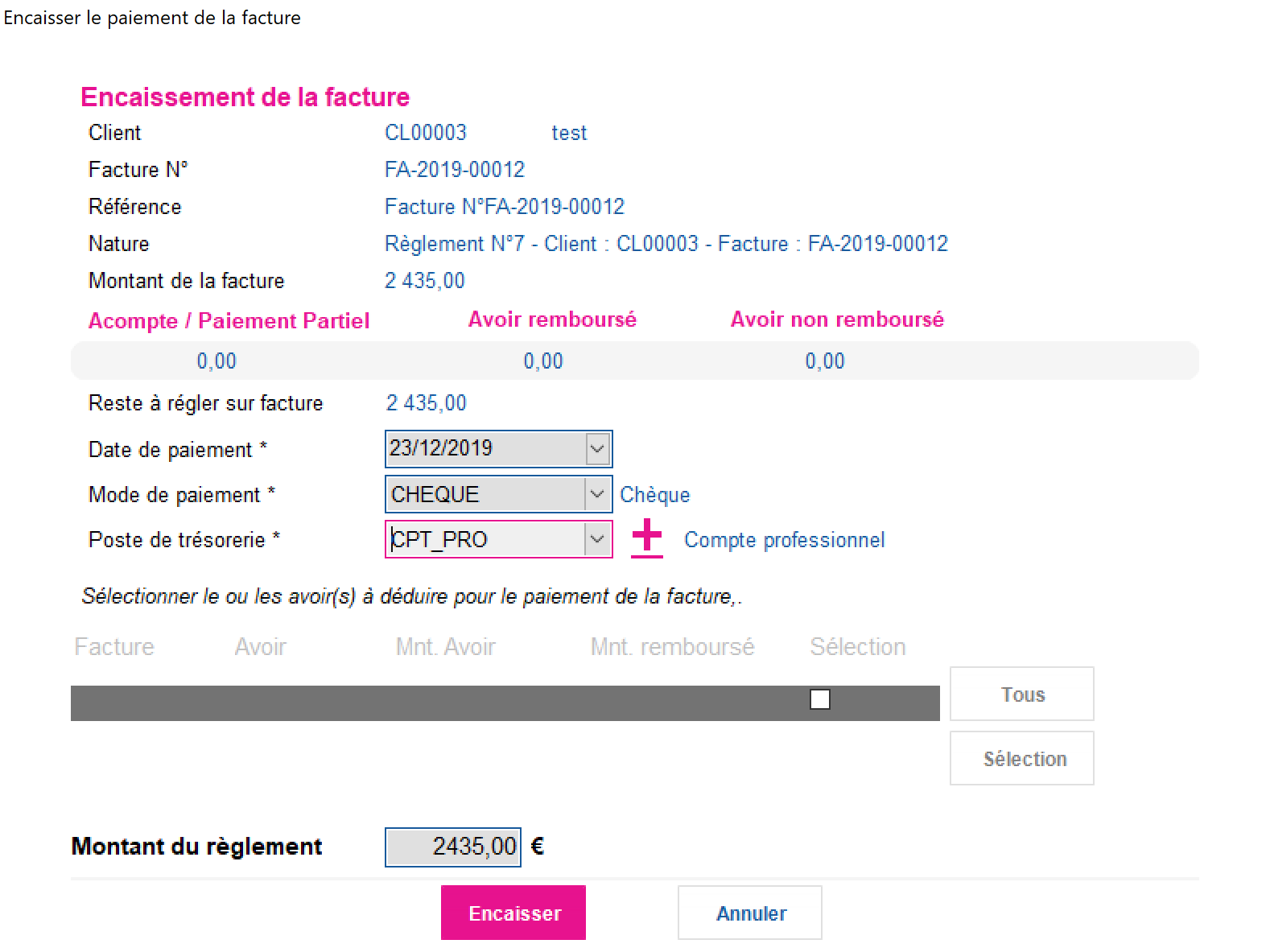This screenshot has height=952, width=1266.
Task: Click the Avoir remboursé value 0,00
Action: (543, 361)
